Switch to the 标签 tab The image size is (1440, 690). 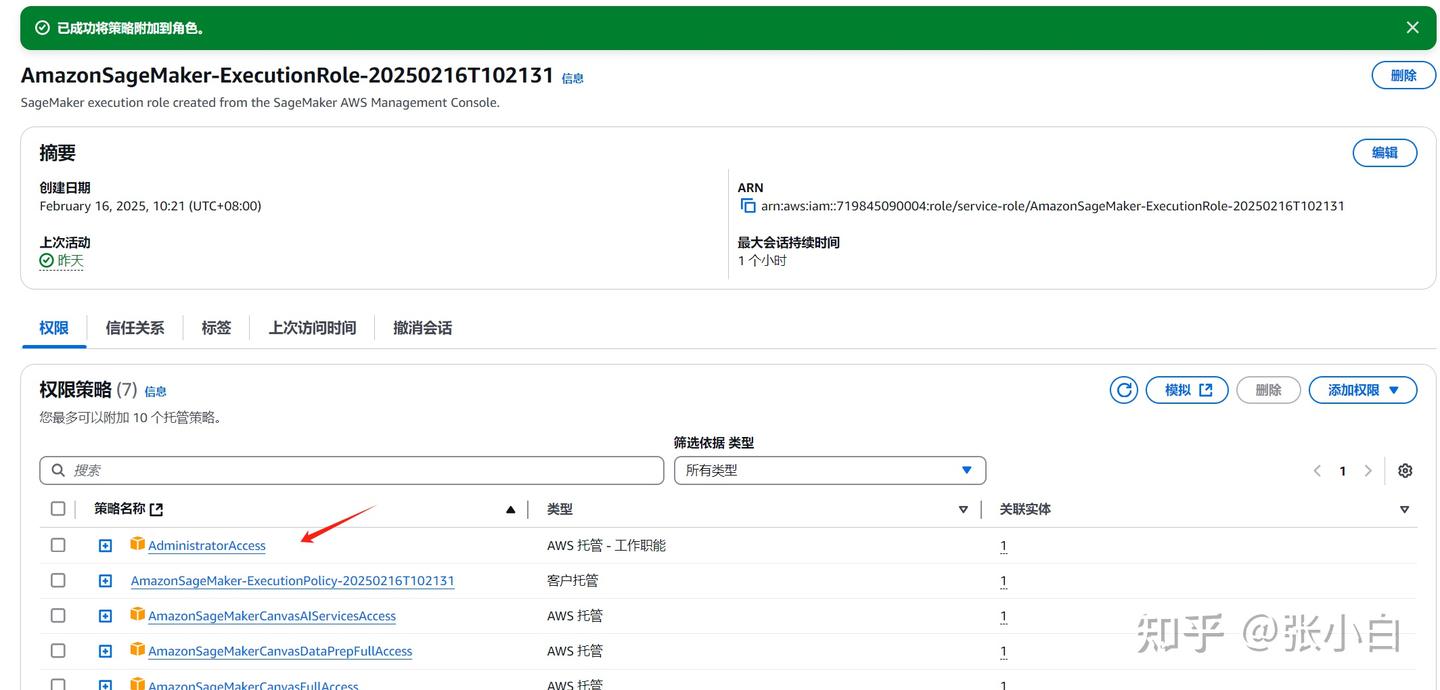216,328
